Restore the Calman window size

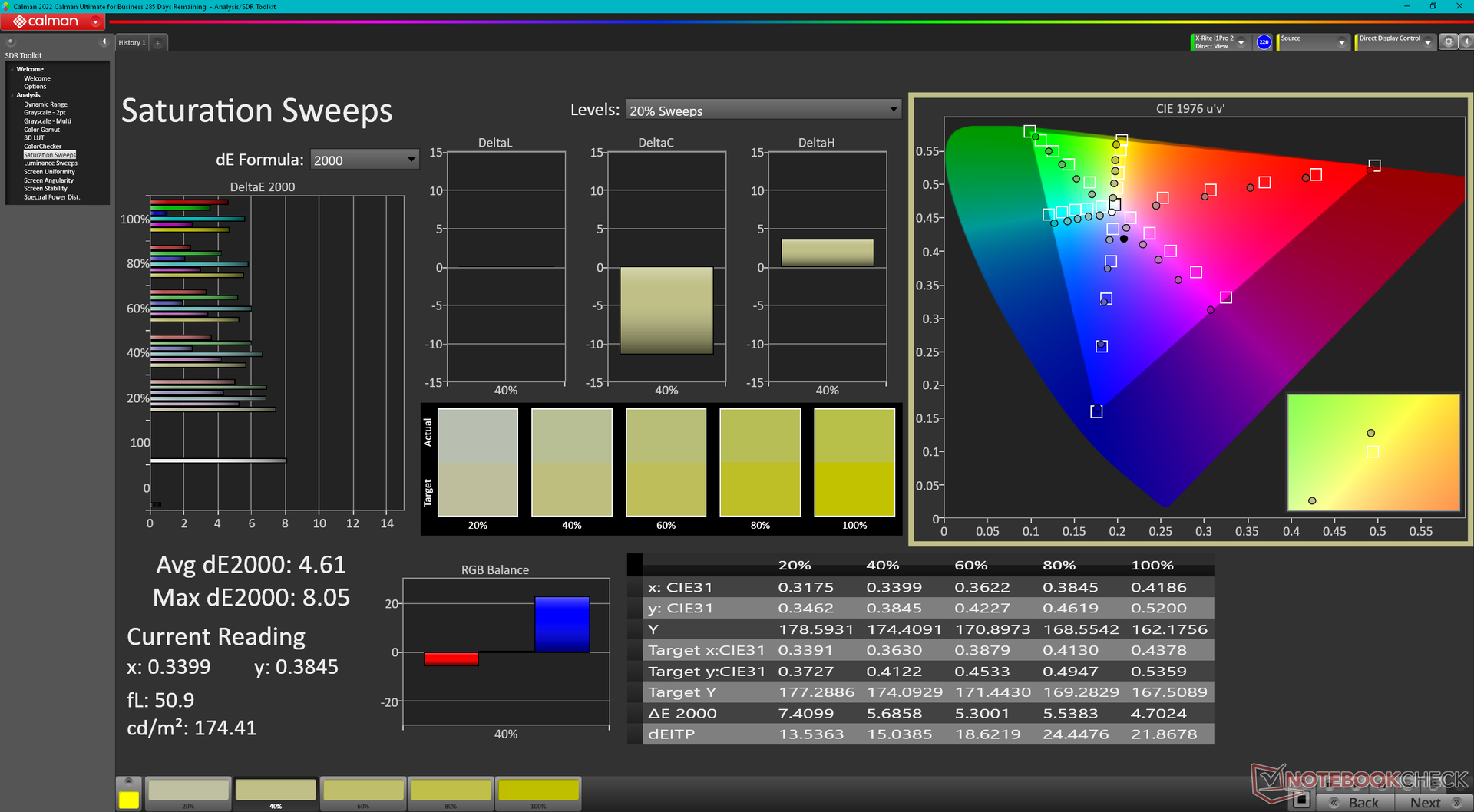pos(1433,6)
